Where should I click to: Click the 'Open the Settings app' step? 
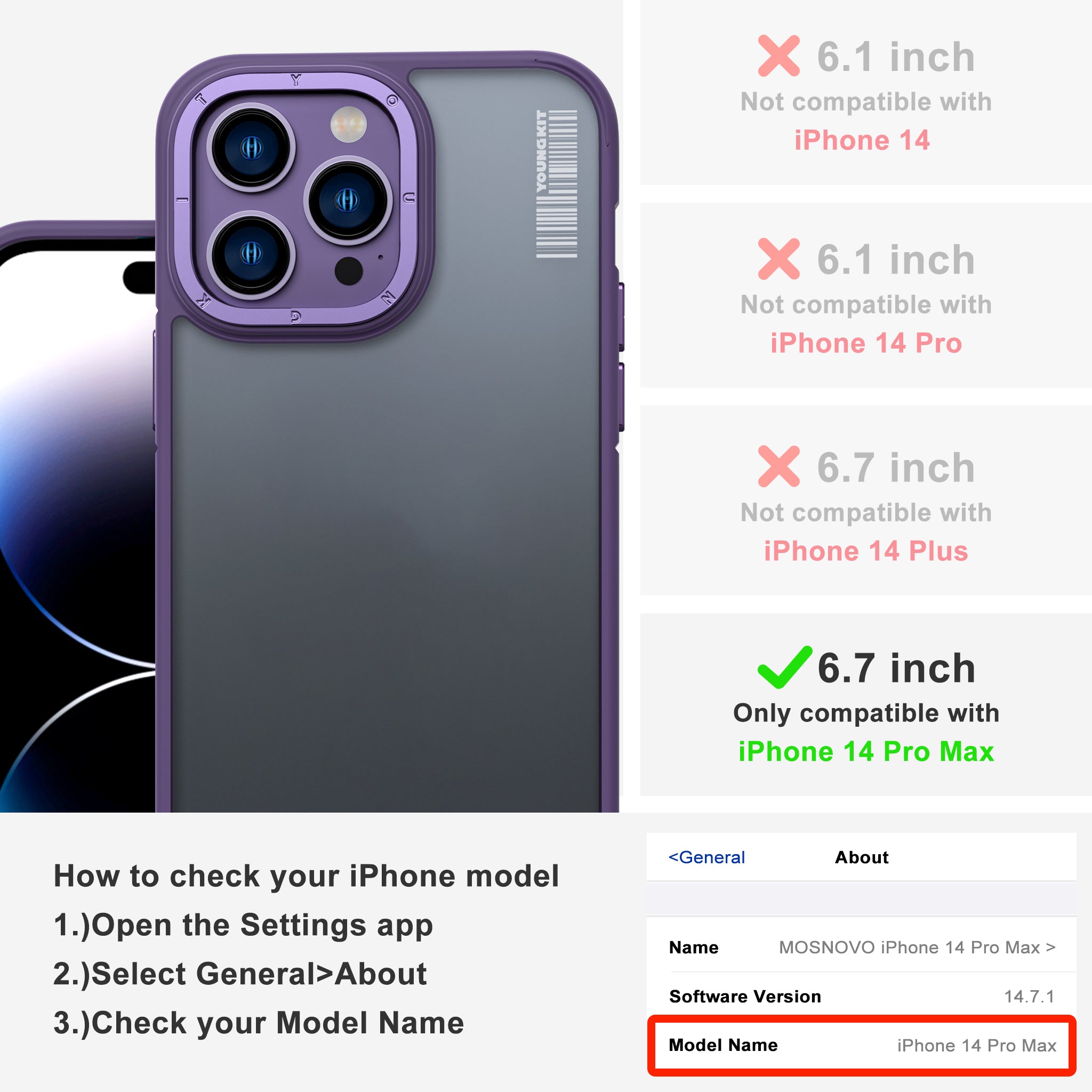pyautogui.click(x=244, y=925)
